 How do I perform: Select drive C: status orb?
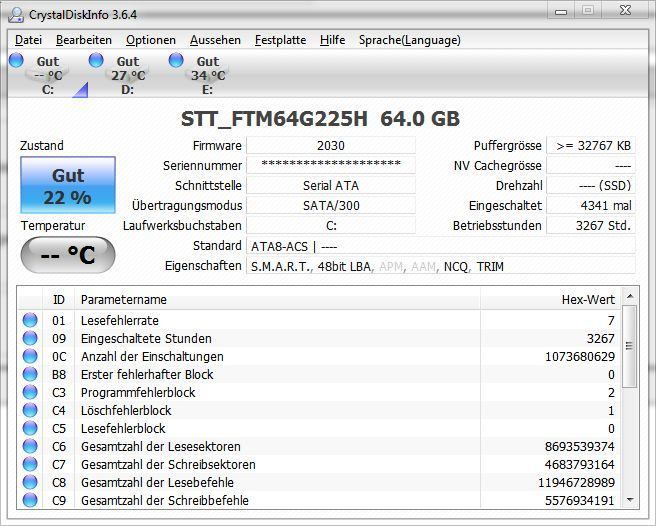tap(16, 60)
